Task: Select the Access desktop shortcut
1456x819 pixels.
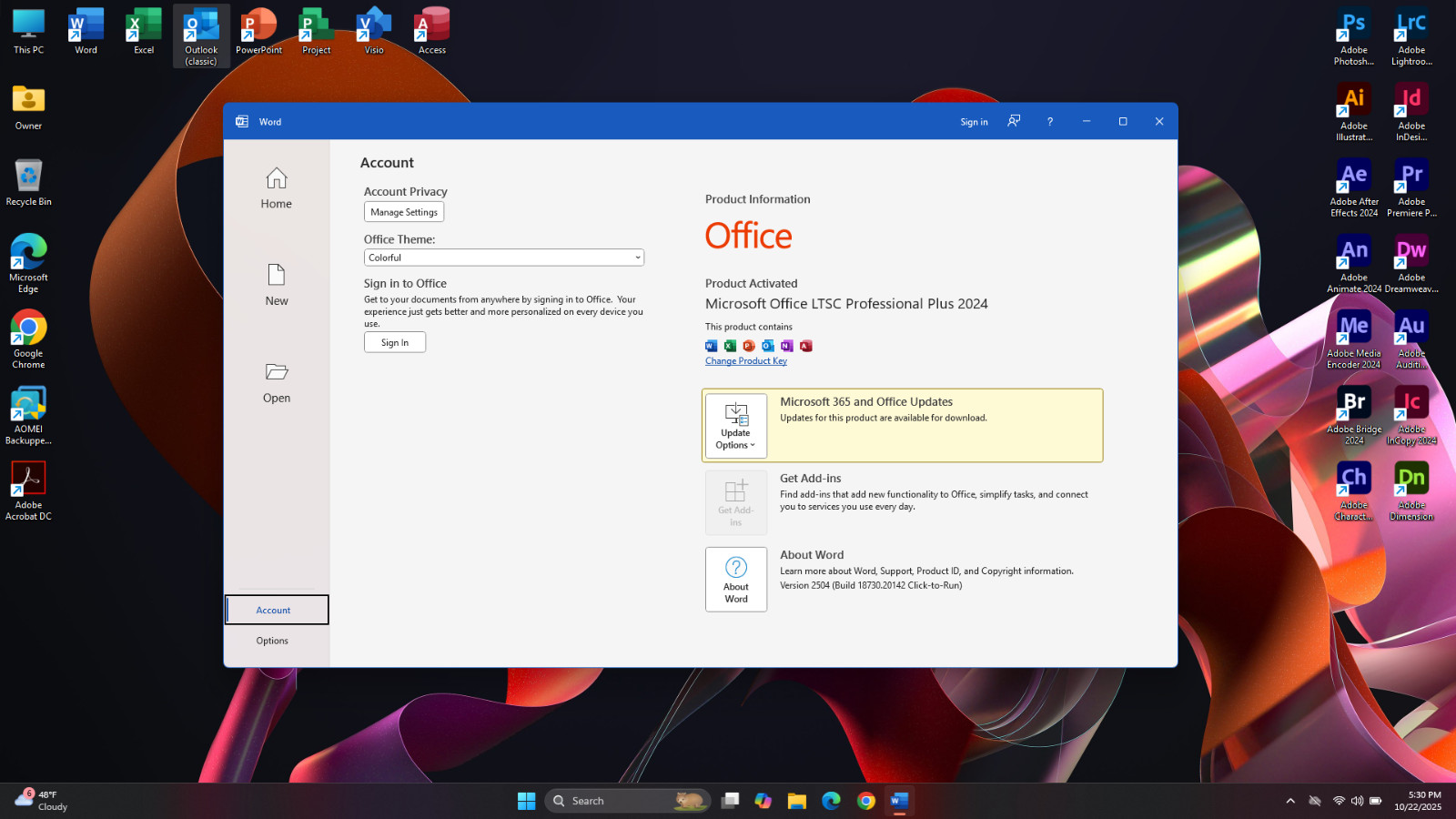Action: pos(432,32)
